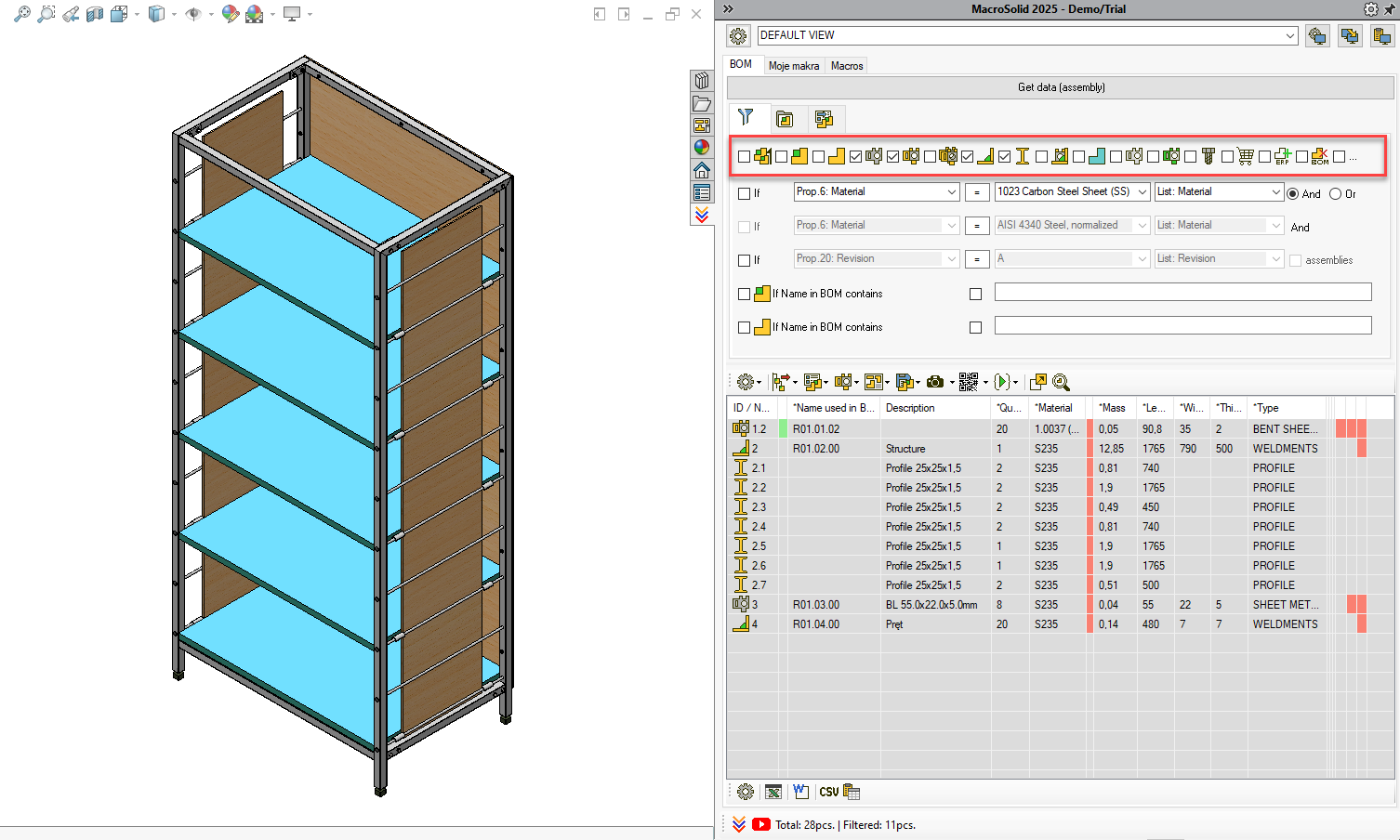1400x840 pixels.
Task: Open the File Explorer folder task pane tab
Action: tap(702, 103)
